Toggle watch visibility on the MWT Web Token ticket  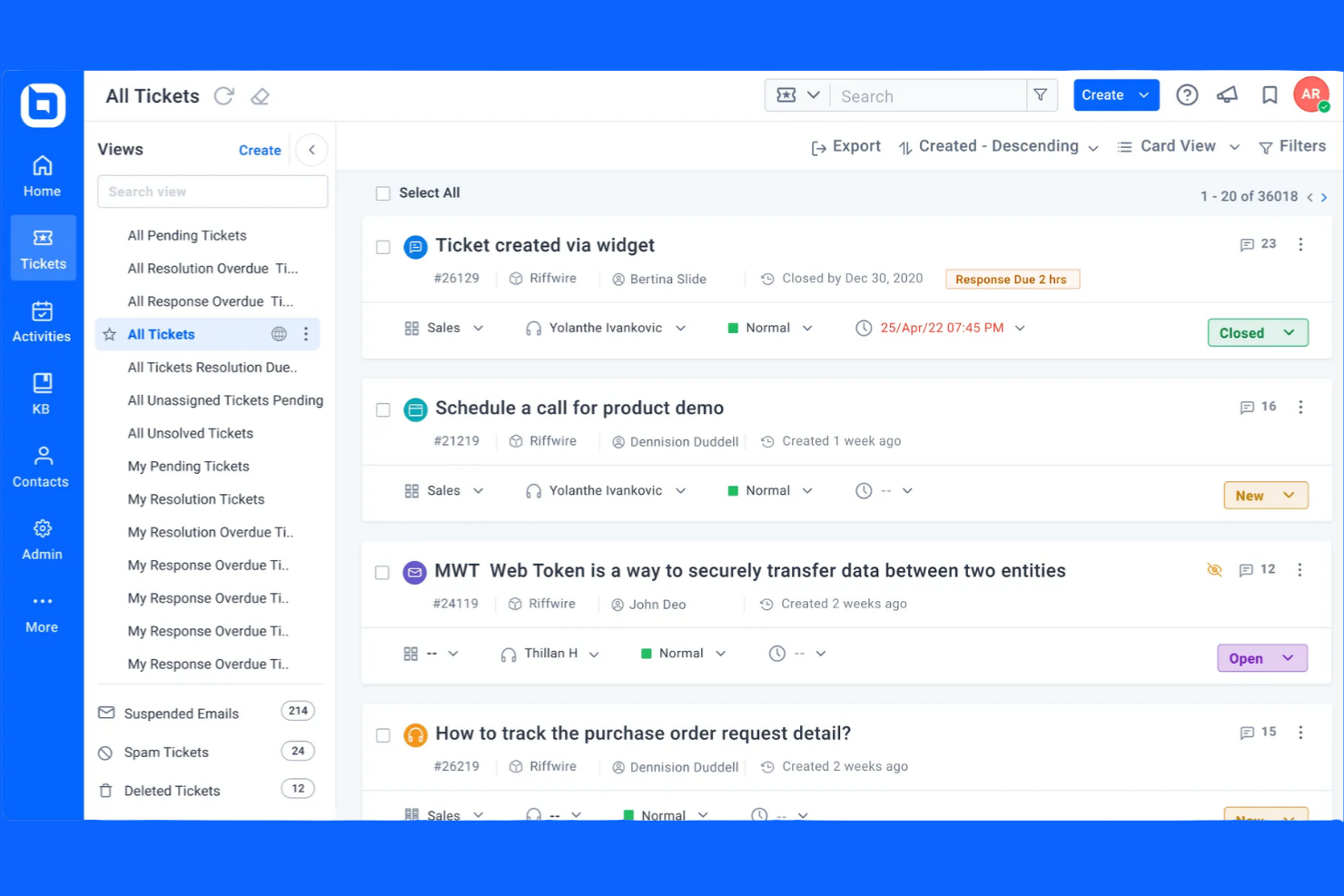1214,570
